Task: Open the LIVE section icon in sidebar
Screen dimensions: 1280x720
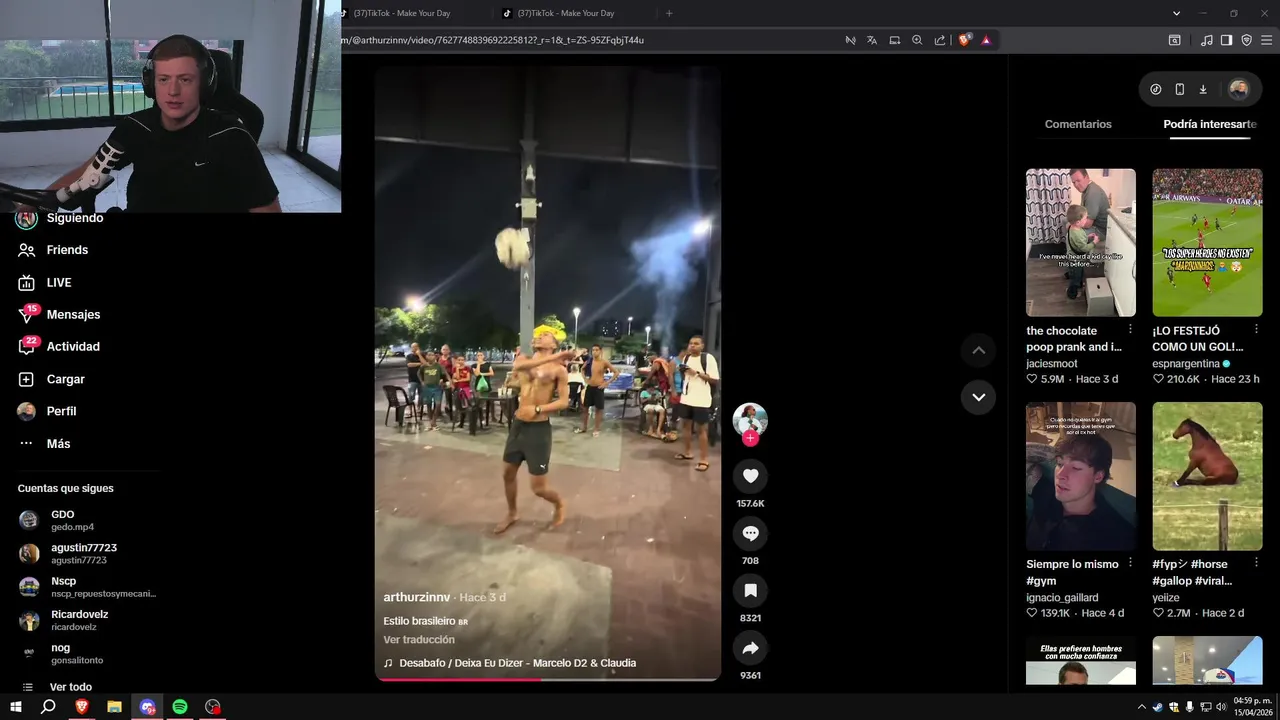Action: [27, 283]
